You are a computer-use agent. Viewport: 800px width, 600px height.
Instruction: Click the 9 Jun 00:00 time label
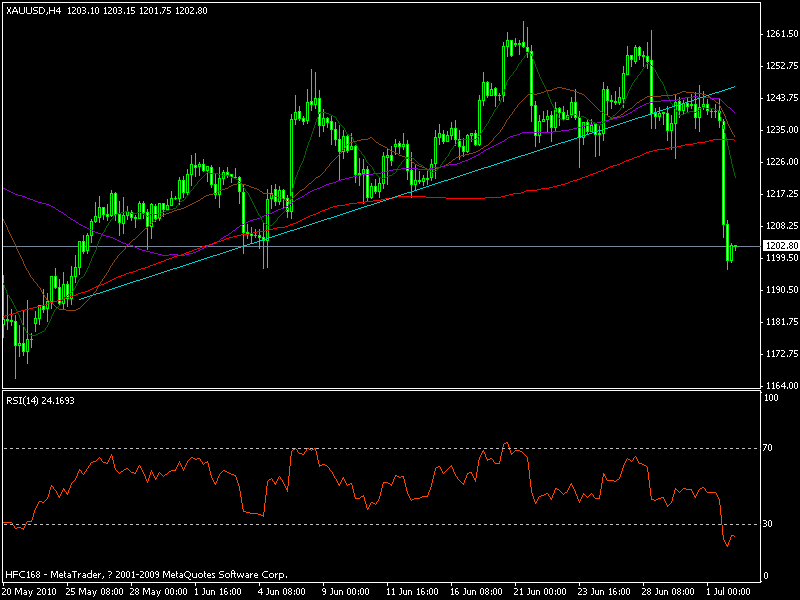tap(345, 592)
